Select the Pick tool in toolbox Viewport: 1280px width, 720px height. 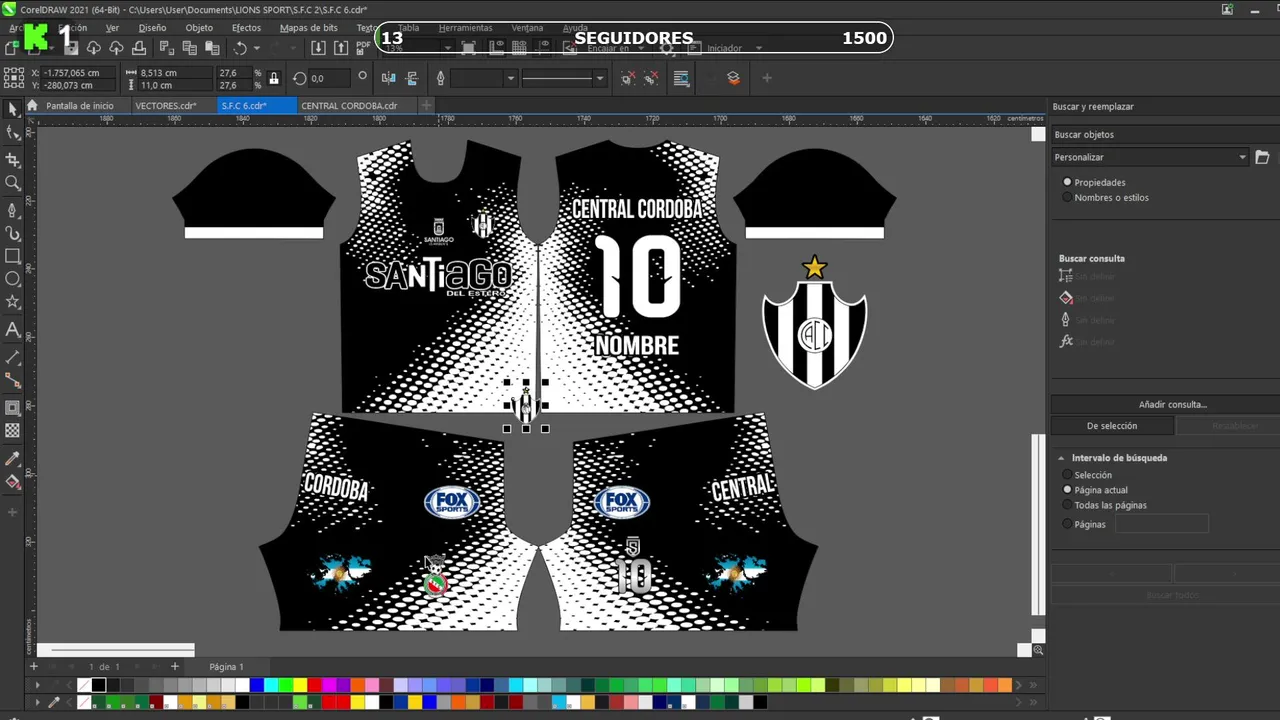[x=12, y=109]
